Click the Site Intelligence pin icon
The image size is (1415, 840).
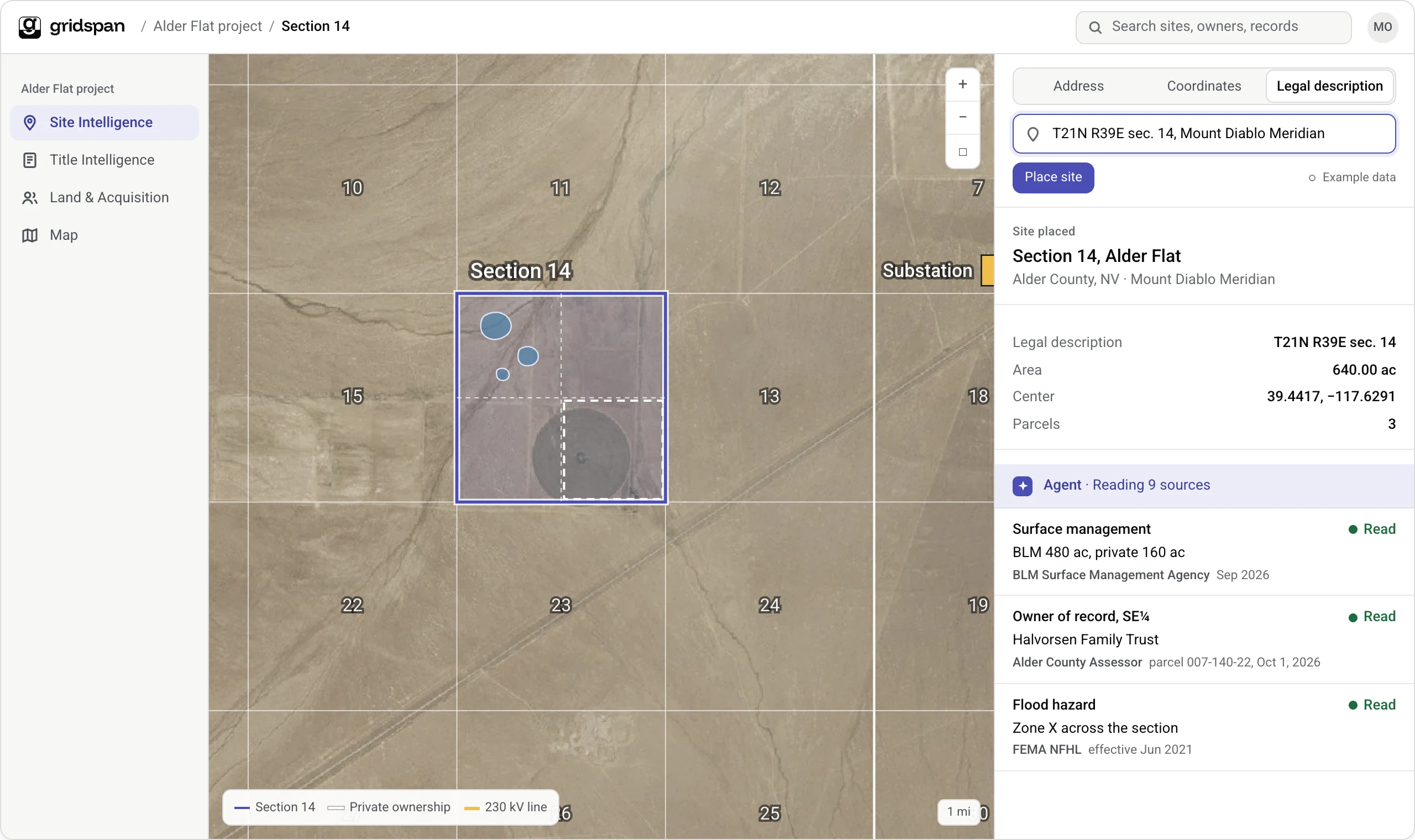tap(30, 123)
